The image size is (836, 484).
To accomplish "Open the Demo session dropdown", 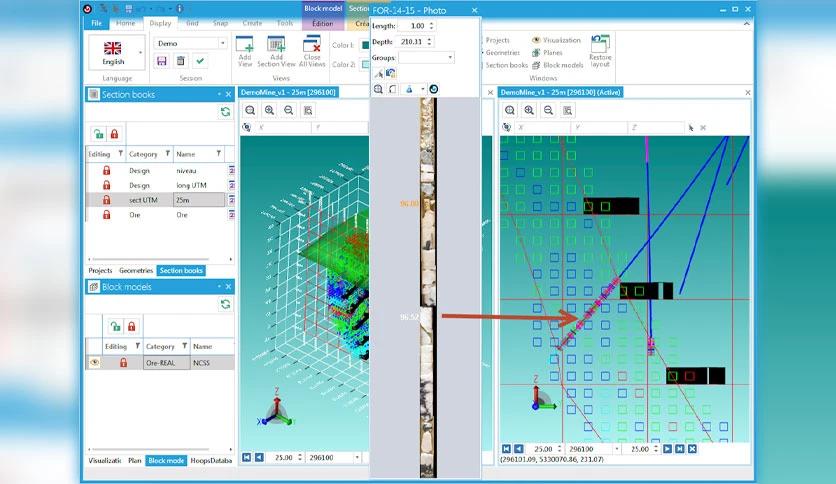I will pos(222,43).
